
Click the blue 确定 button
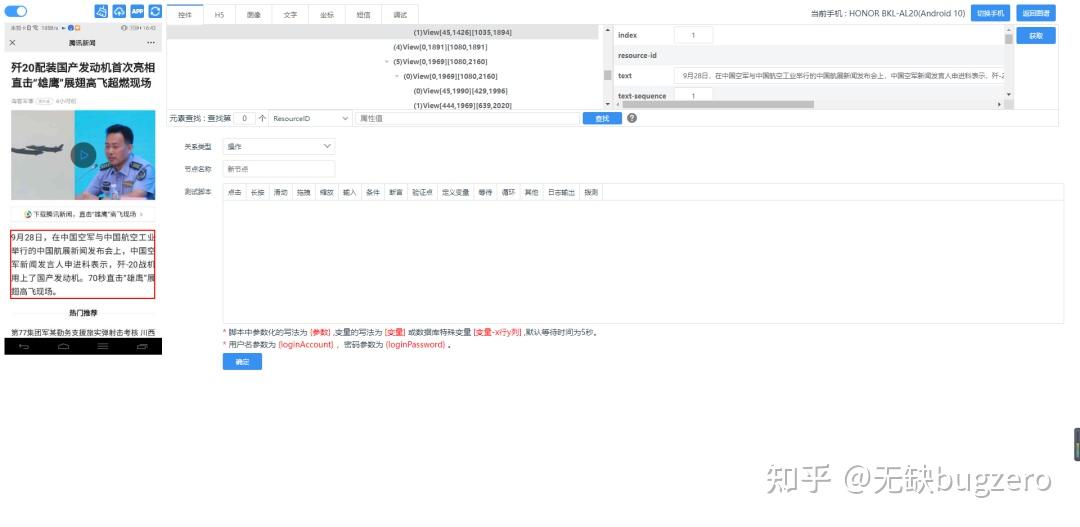(242, 362)
